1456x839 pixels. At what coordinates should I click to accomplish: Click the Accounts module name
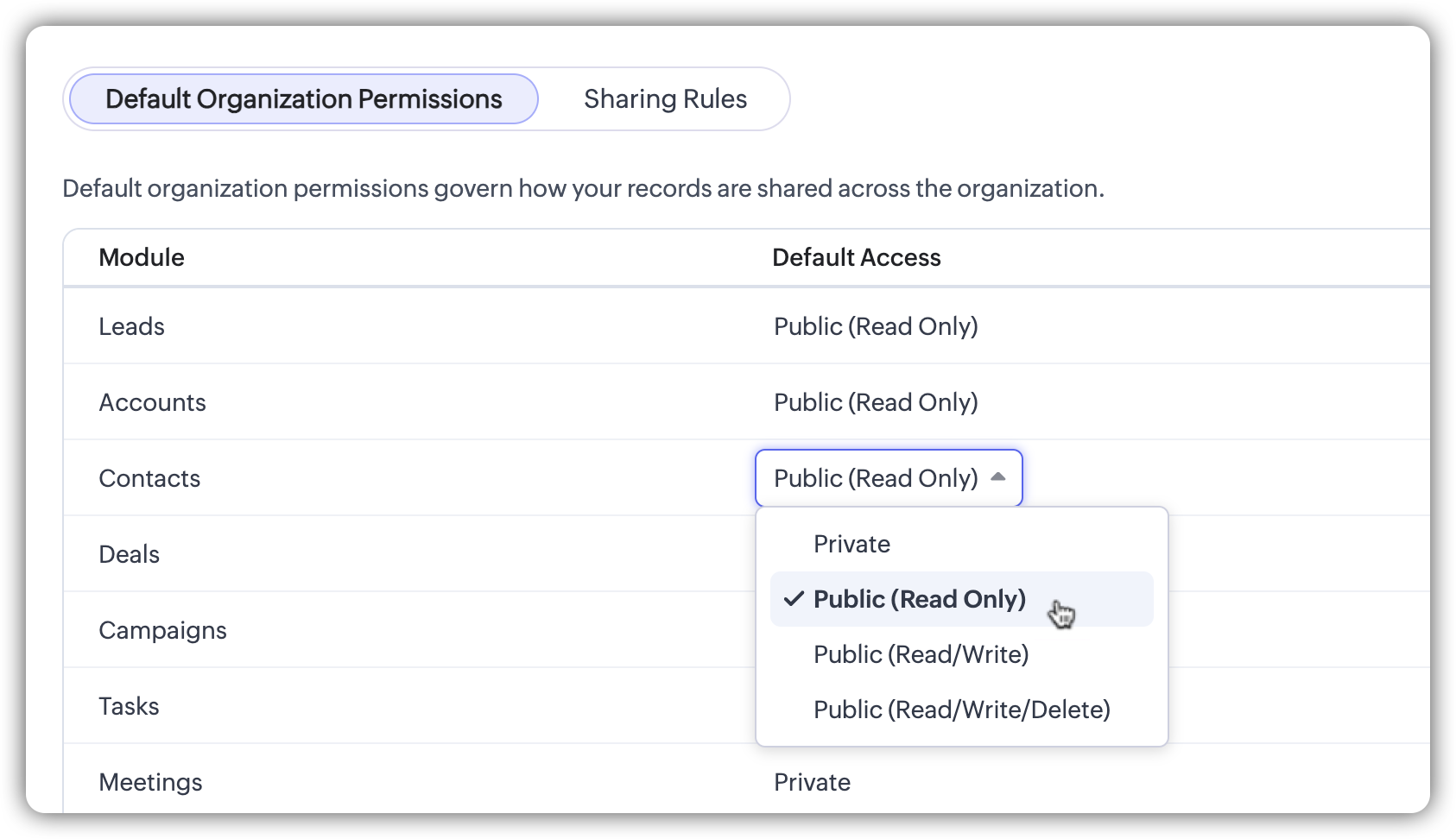(x=152, y=402)
